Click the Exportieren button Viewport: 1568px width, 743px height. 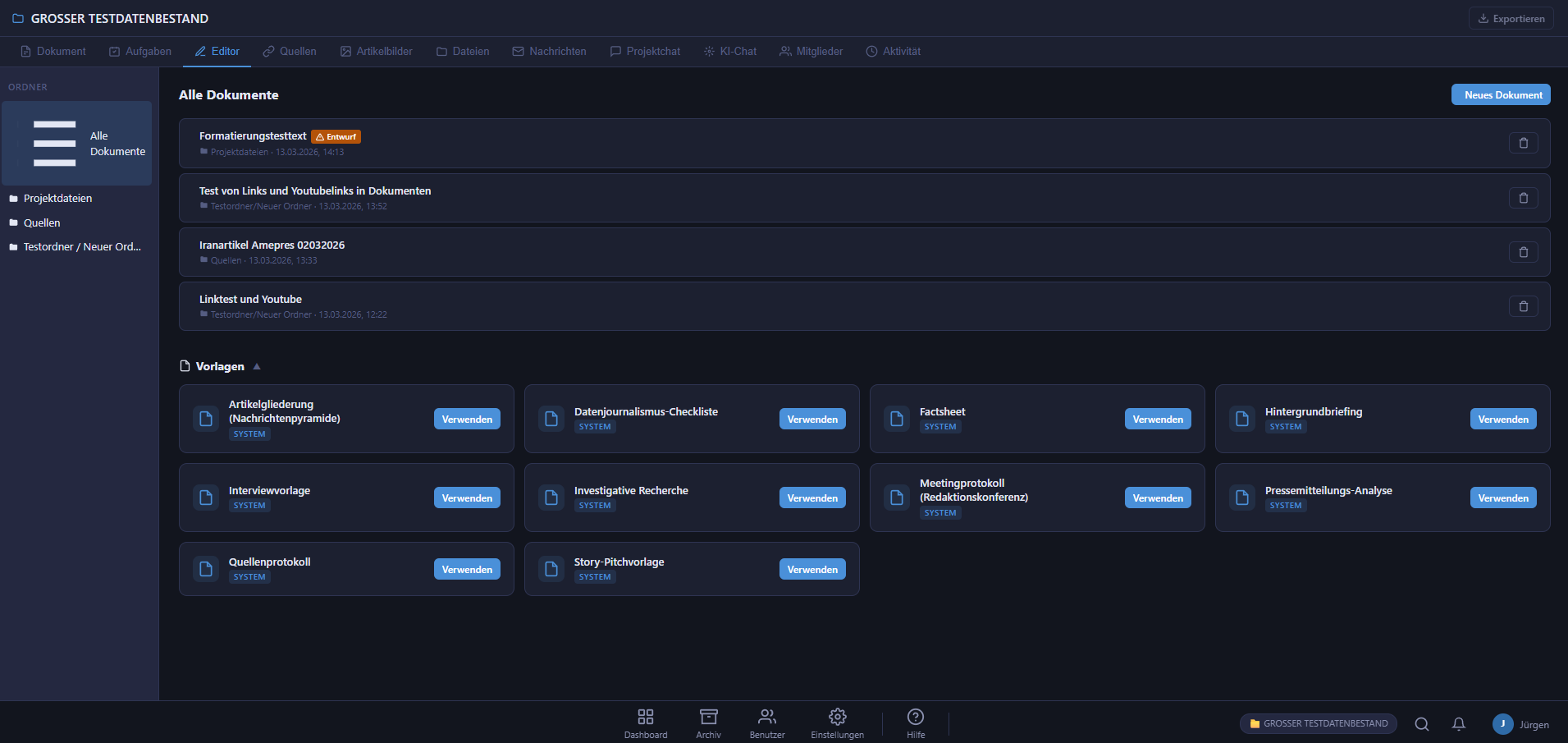point(1511,19)
